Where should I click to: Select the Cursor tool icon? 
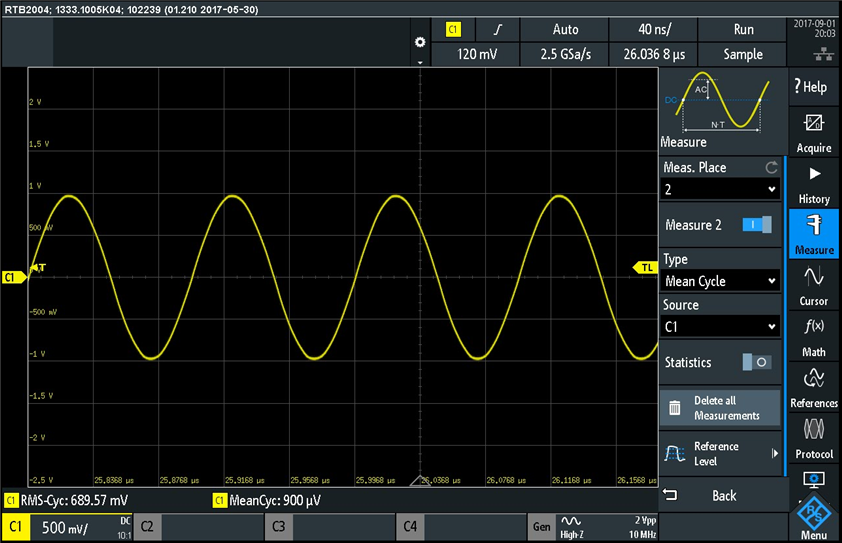pos(814,283)
